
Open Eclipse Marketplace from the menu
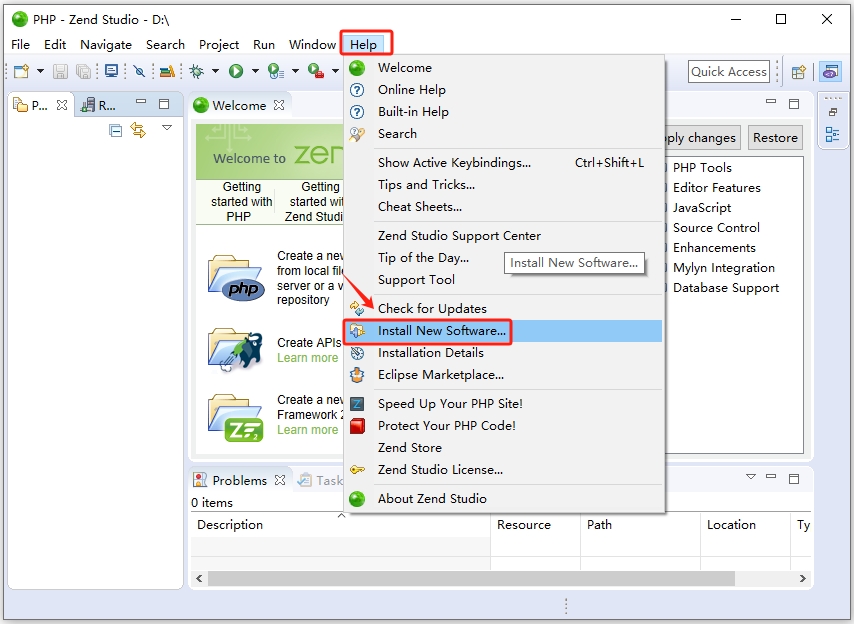click(440, 375)
